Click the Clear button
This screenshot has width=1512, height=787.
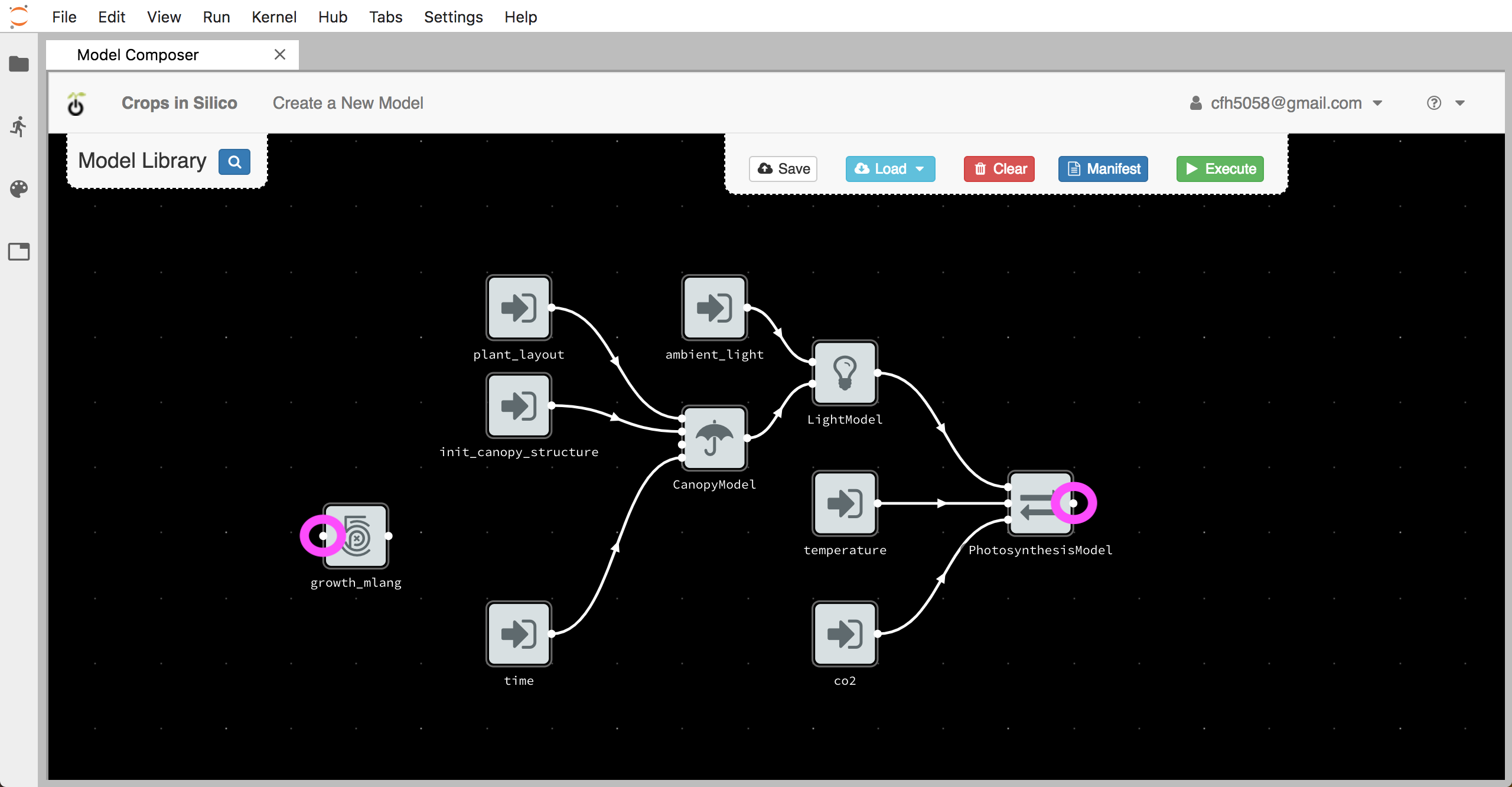(x=1000, y=168)
